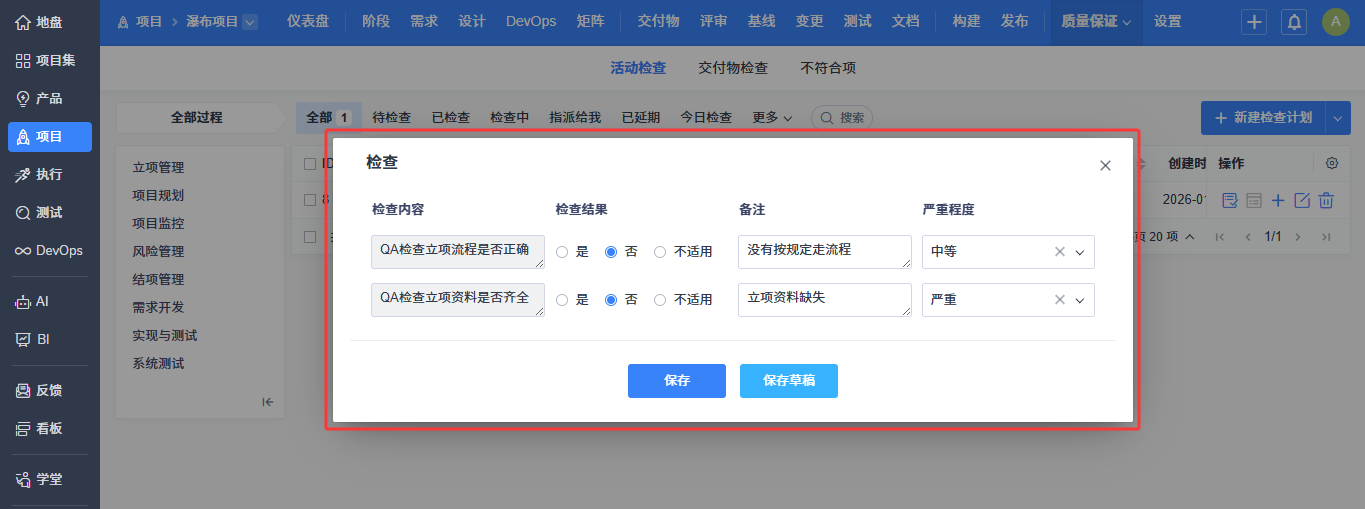Click the 备注 field reading 立项资料缺失
1365x509 pixels.
[824, 299]
